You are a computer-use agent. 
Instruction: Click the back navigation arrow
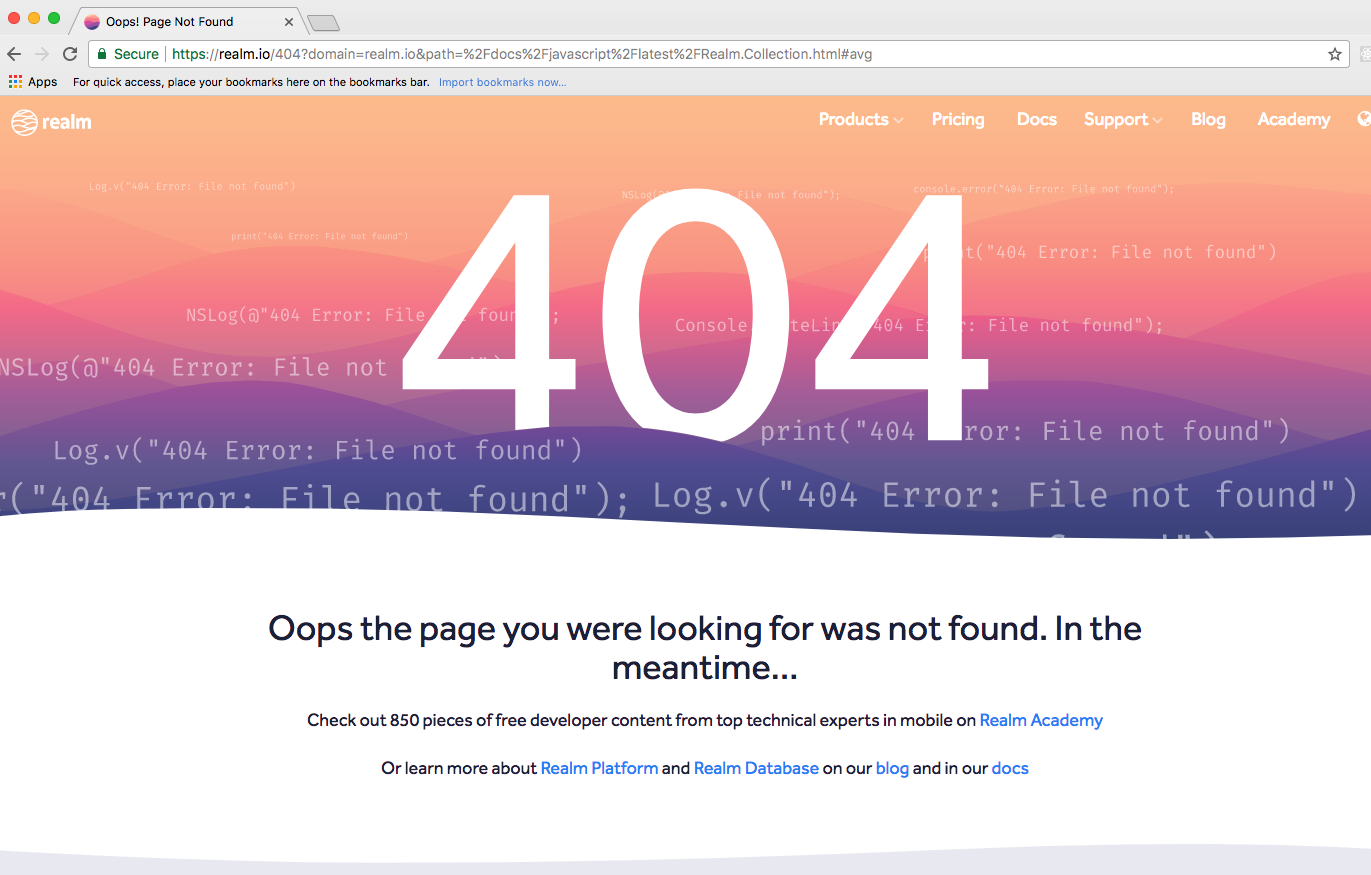click(x=15, y=54)
